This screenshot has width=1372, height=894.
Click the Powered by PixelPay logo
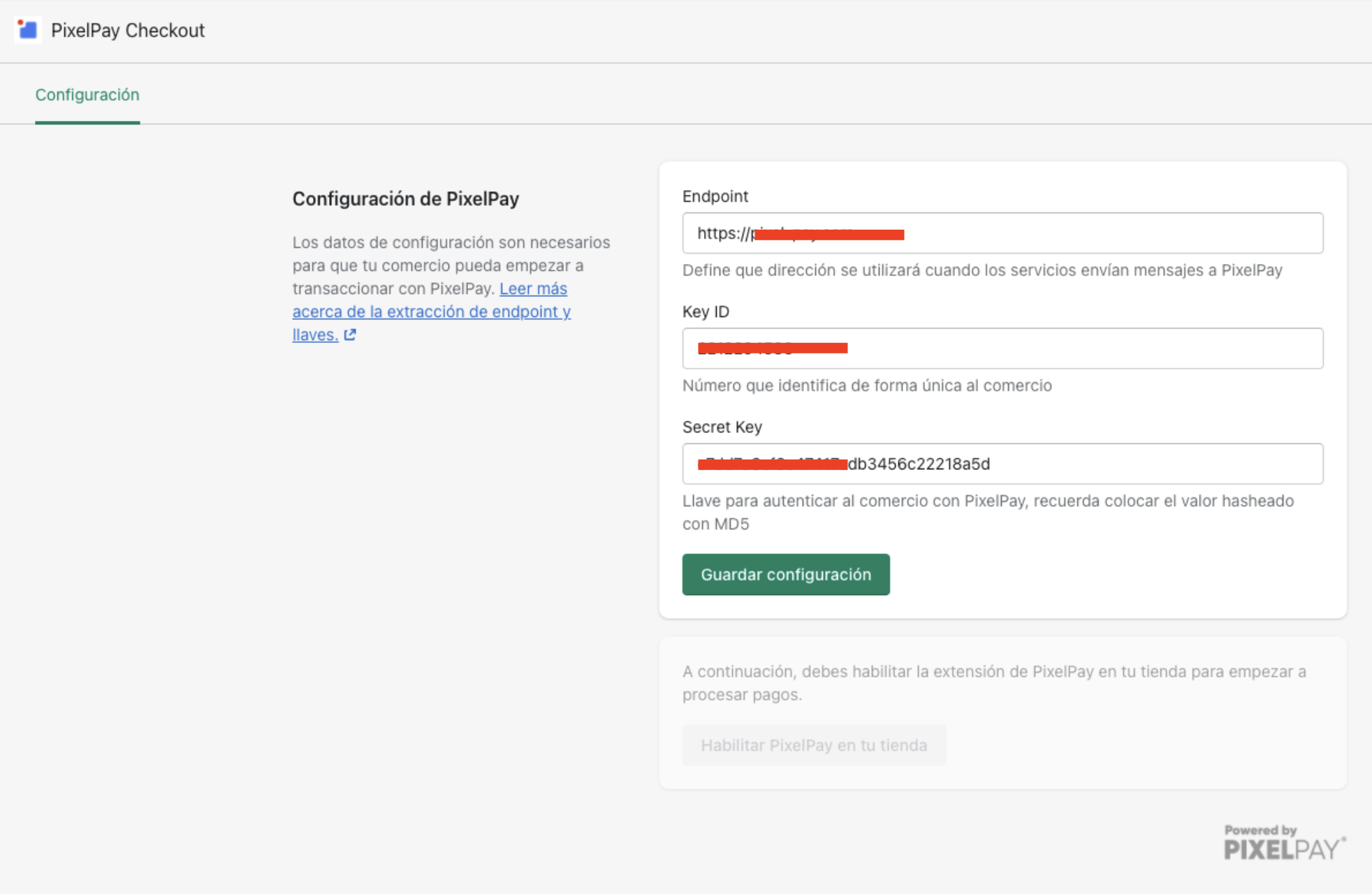(1285, 842)
